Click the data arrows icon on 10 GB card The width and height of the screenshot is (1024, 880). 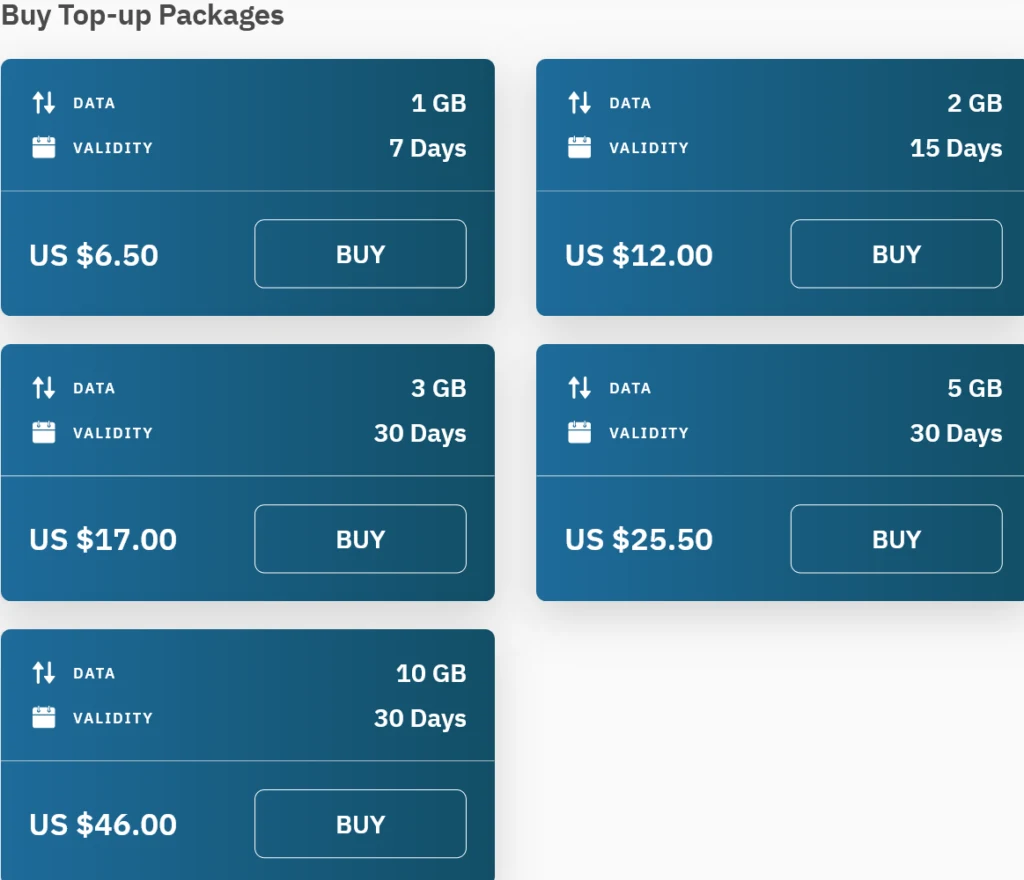[44, 673]
